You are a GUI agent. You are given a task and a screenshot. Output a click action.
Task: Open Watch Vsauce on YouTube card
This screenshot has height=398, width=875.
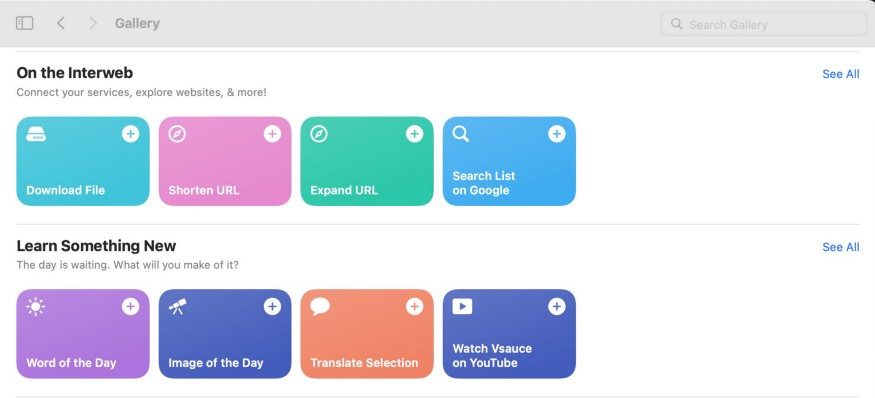[x=509, y=334]
